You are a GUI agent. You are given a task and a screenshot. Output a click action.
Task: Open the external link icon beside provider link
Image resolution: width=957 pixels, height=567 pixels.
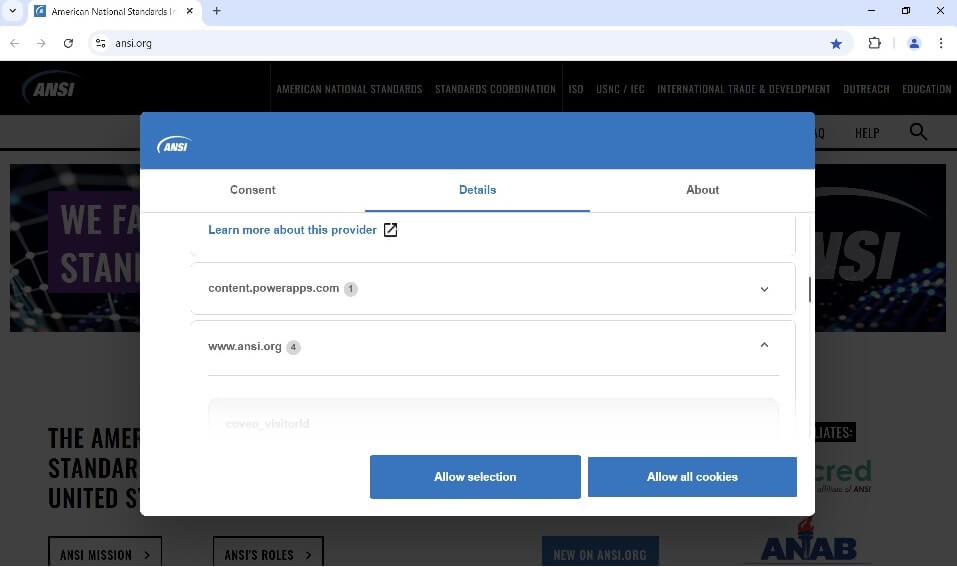(x=390, y=229)
